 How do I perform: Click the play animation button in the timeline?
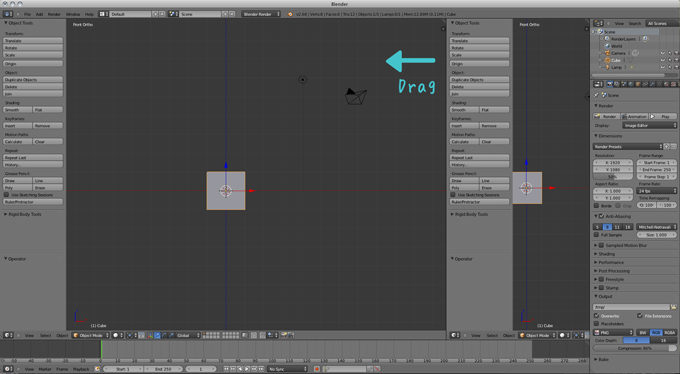coord(247,369)
